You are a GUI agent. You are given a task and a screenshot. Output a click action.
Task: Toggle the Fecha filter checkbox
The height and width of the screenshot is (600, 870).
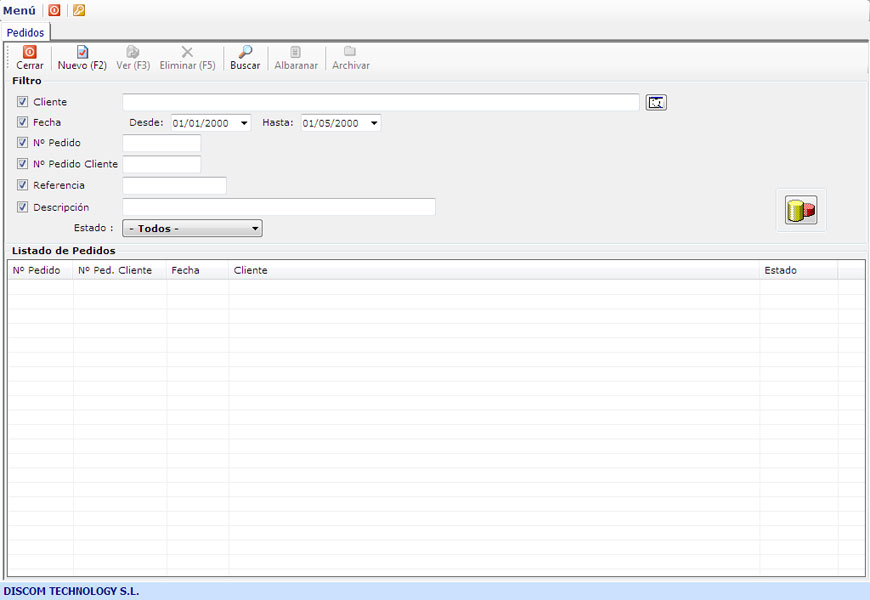coord(23,123)
